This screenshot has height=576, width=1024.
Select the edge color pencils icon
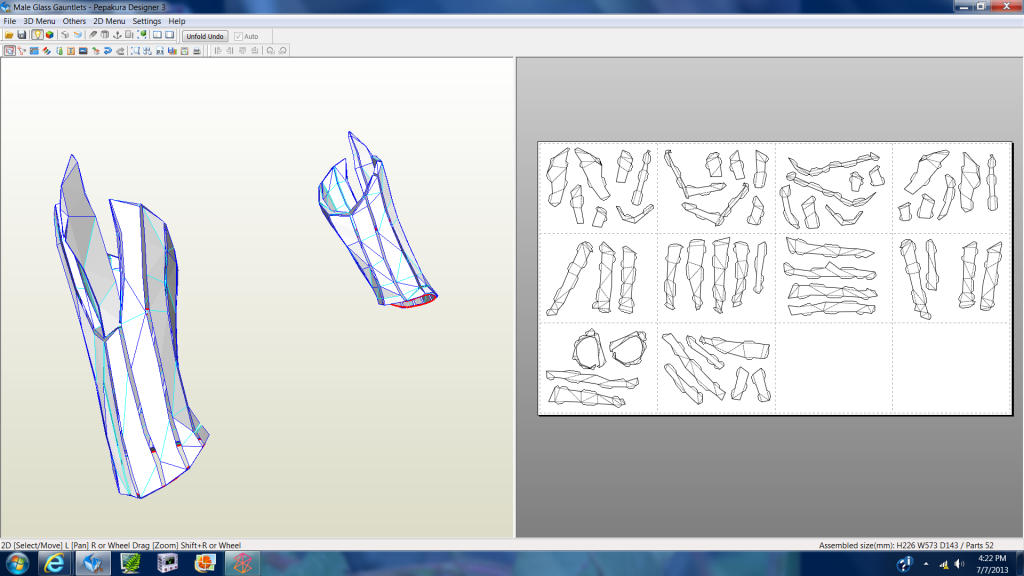[x=46, y=50]
